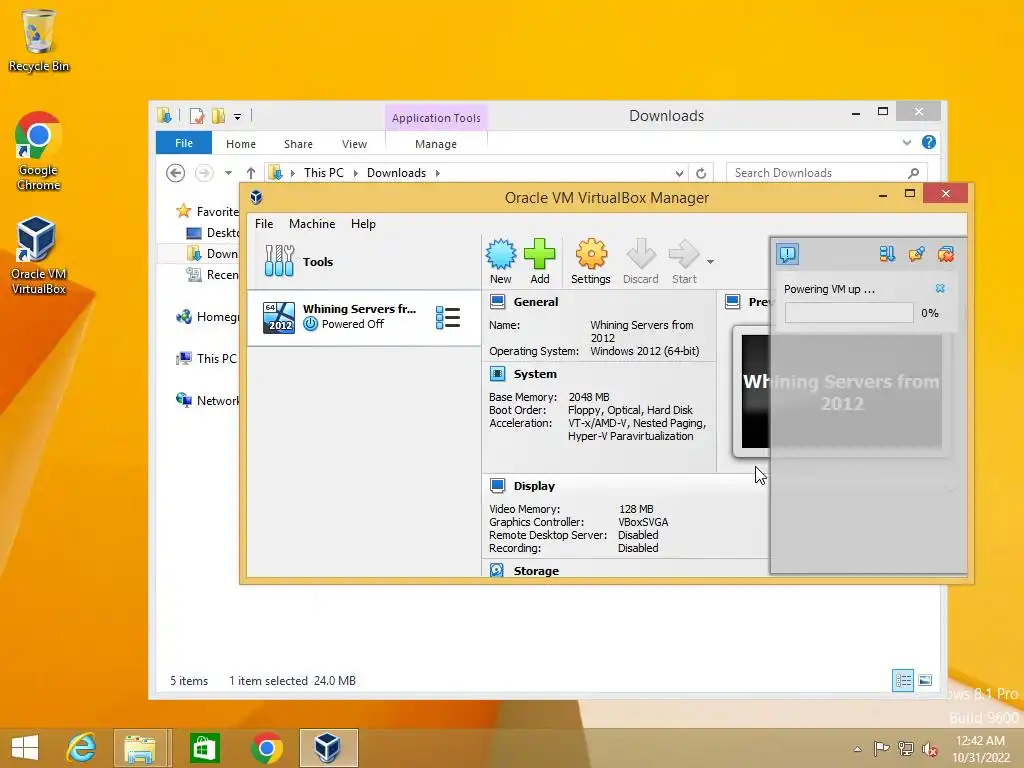Select Recent places in the navigation pane

pyautogui.click(x=212, y=275)
